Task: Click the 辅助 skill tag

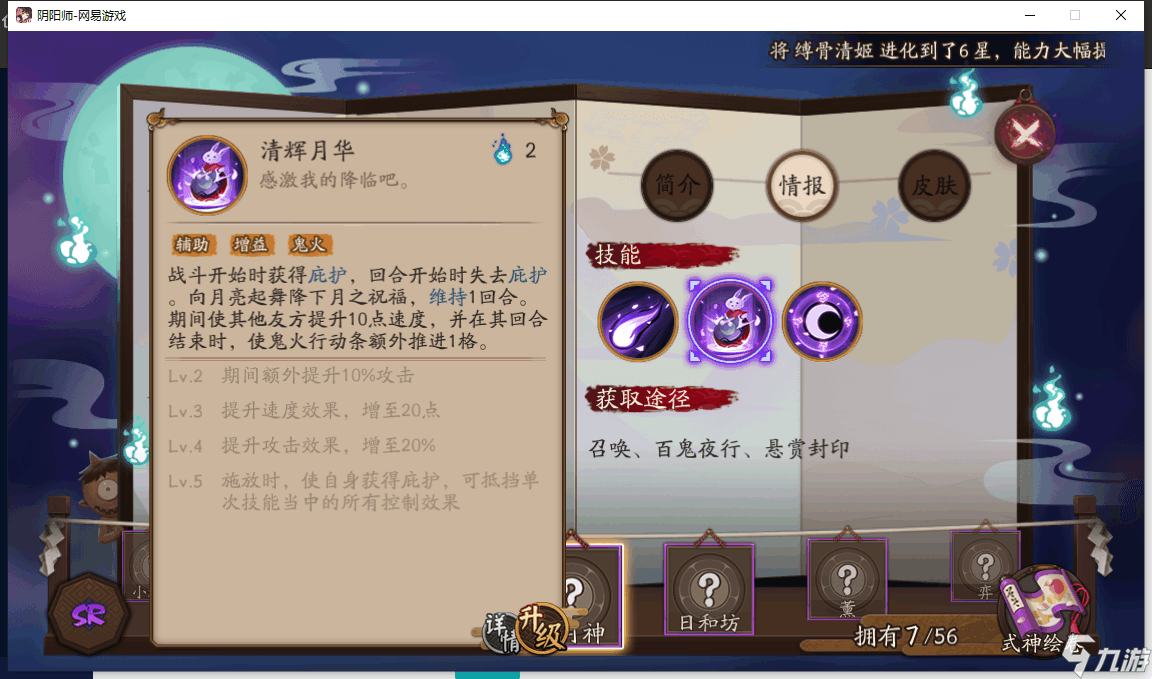Action: click(192, 244)
